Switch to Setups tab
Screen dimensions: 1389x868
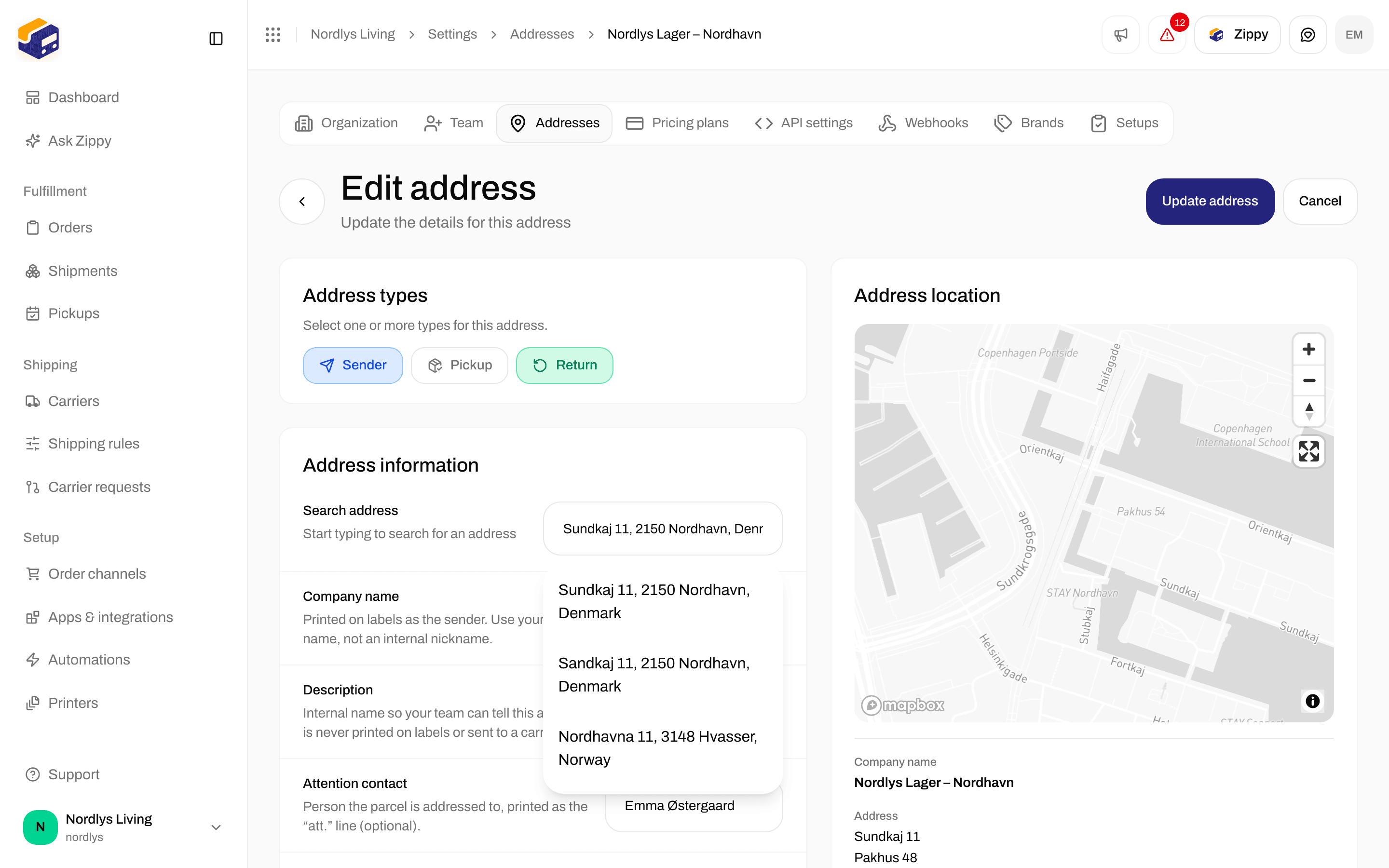[x=1124, y=123]
